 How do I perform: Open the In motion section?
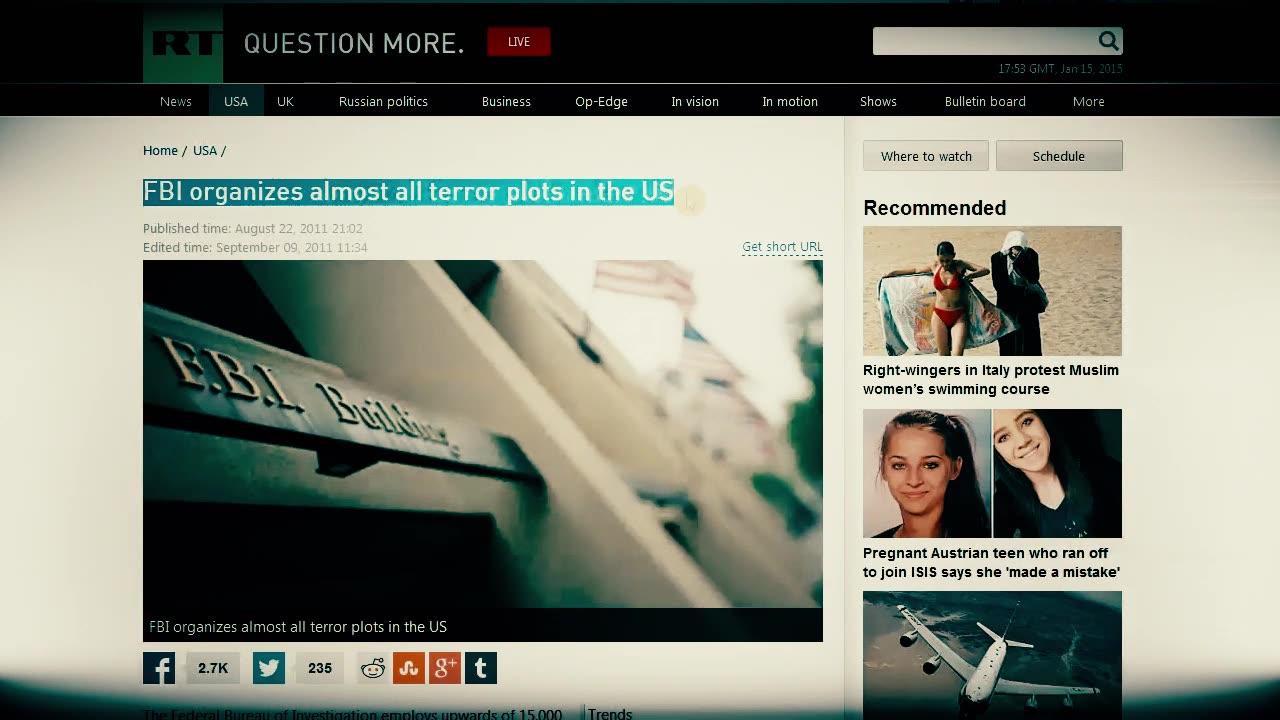pos(790,101)
